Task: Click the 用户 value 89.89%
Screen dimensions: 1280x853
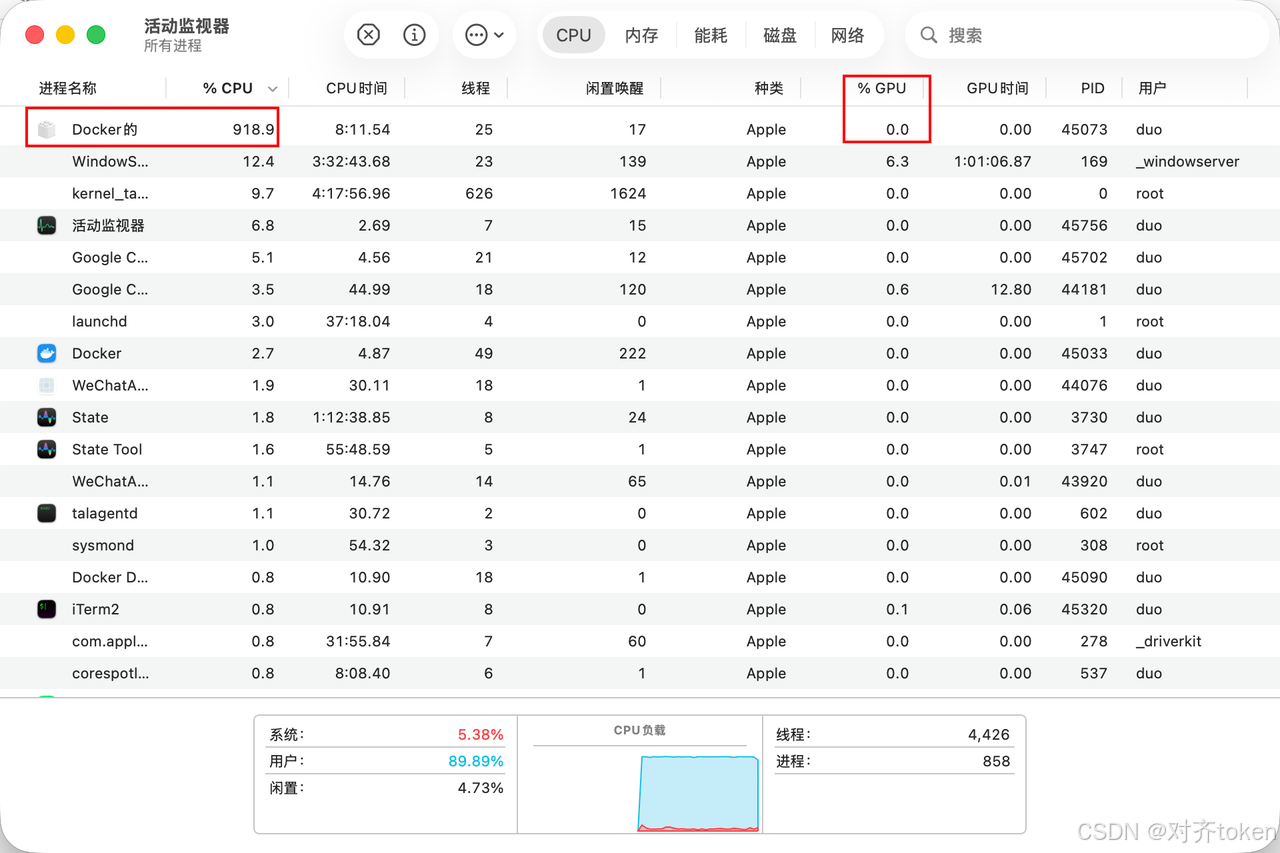Action: click(x=476, y=761)
